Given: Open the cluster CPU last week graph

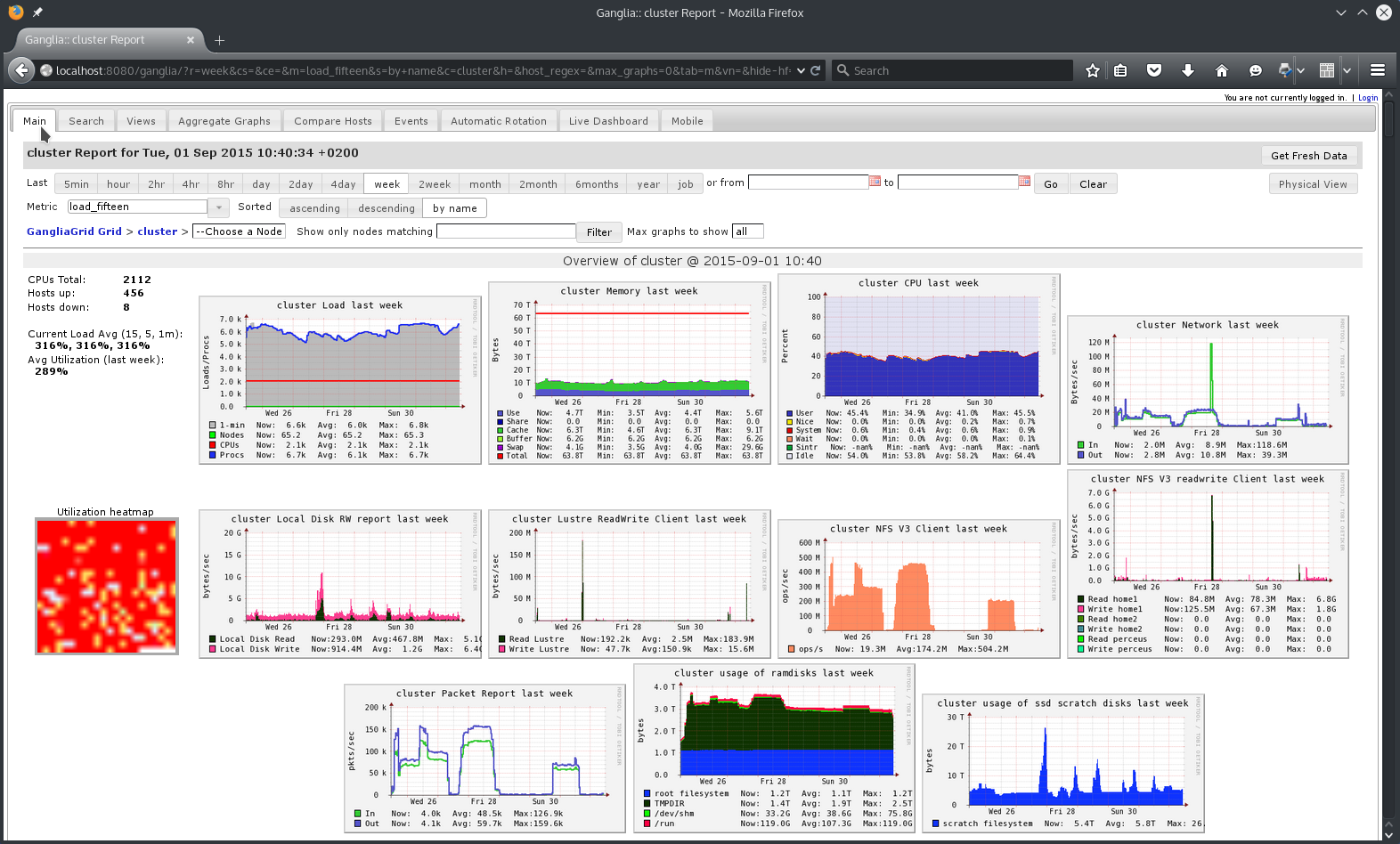Looking at the screenshot, I should coord(919,369).
